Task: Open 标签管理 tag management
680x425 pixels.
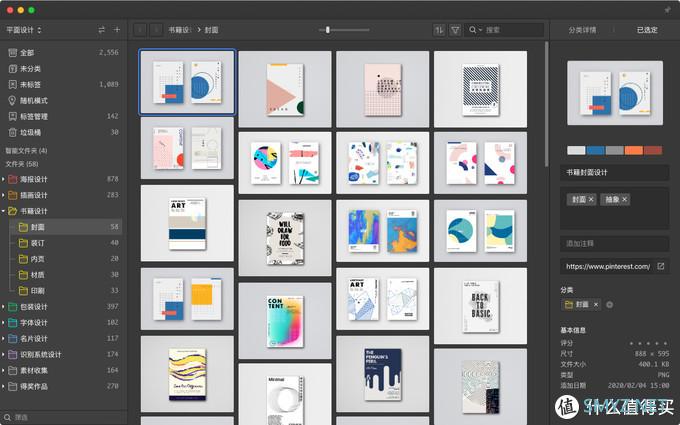Action: pyautogui.click(x=63, y=116)
